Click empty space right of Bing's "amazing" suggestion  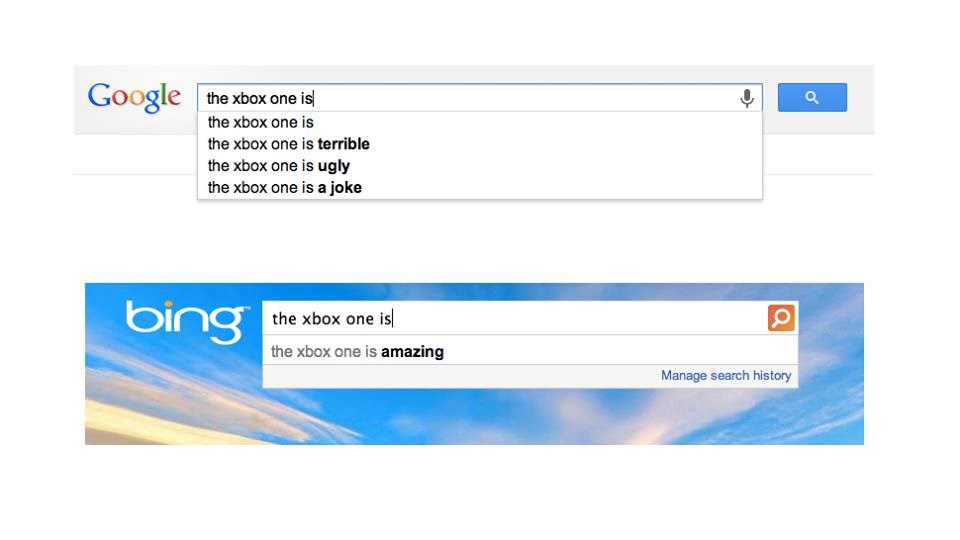[620, 352]
